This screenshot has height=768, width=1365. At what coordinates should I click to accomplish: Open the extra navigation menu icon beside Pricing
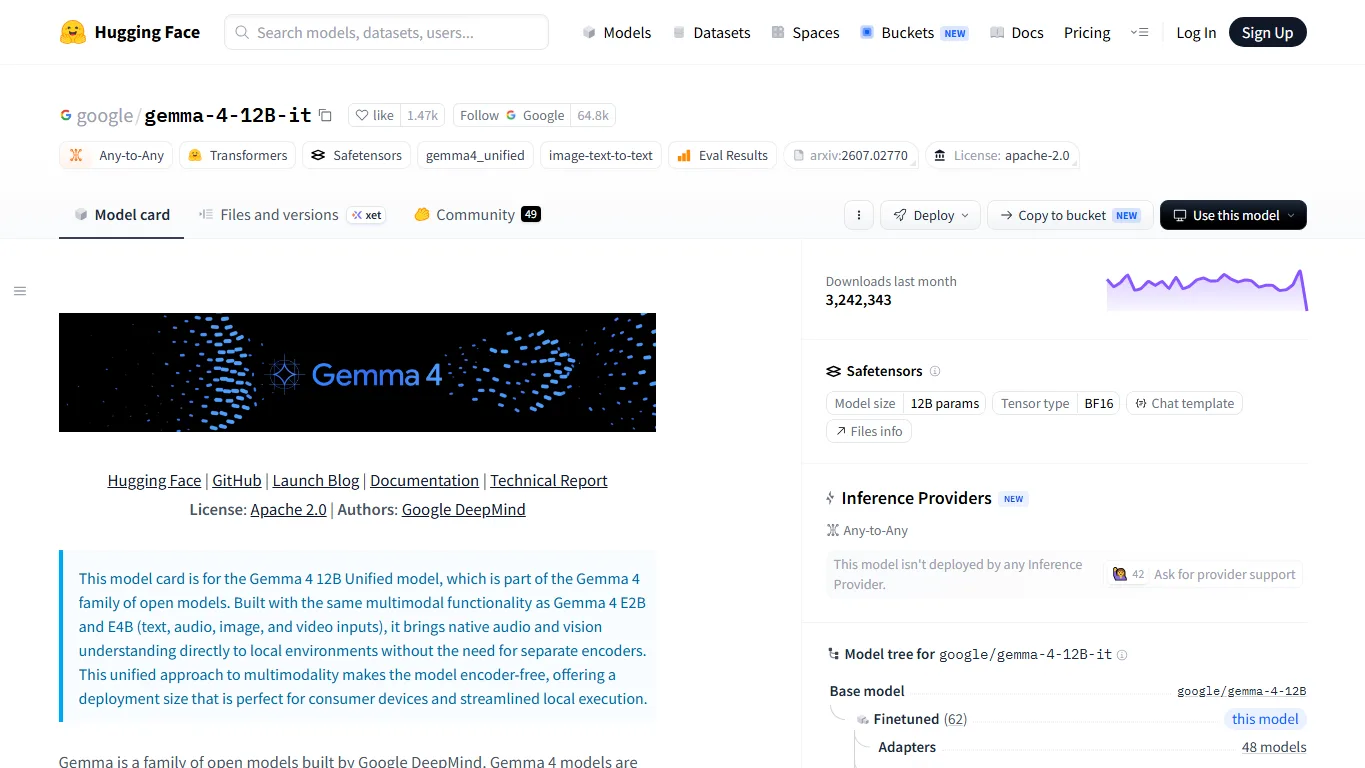pyautogui.click(x=1139, y=32)
